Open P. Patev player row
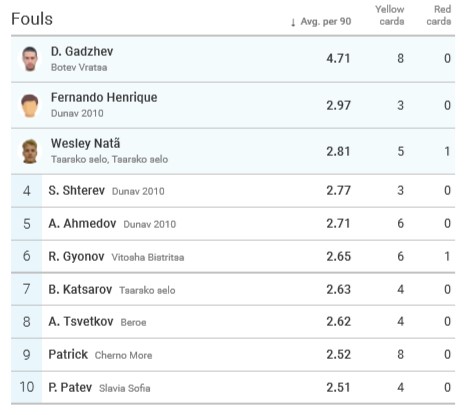Screen dimensions: 473x415 [x=233, y=387]
